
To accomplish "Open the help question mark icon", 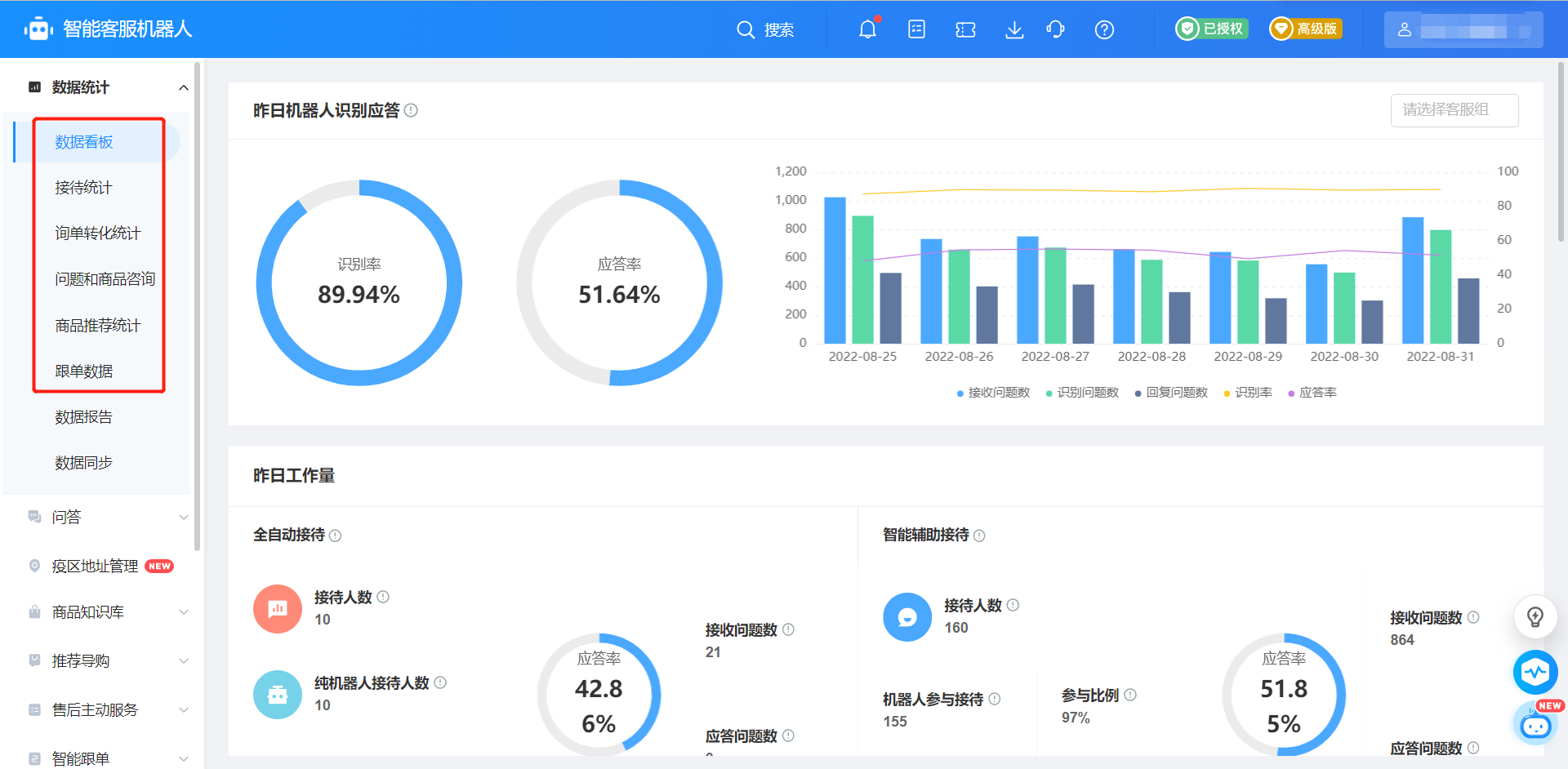I will (1104, 30).
